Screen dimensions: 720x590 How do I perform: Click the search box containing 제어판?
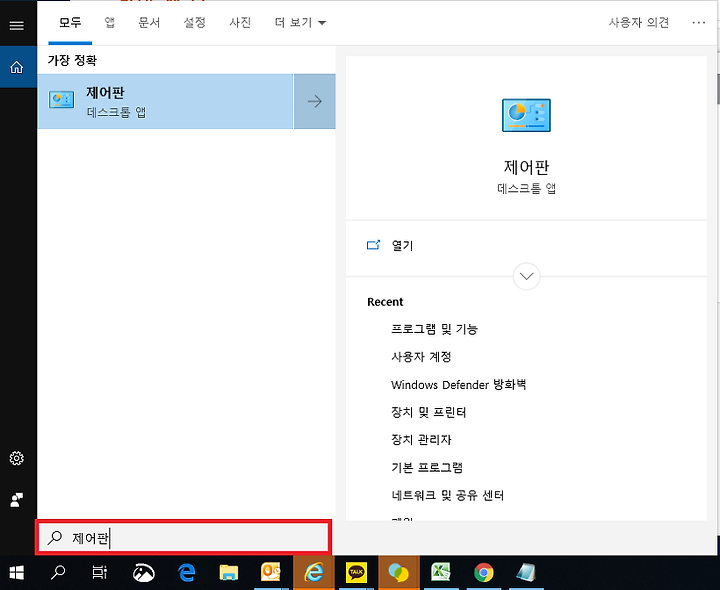click(184, 538)
